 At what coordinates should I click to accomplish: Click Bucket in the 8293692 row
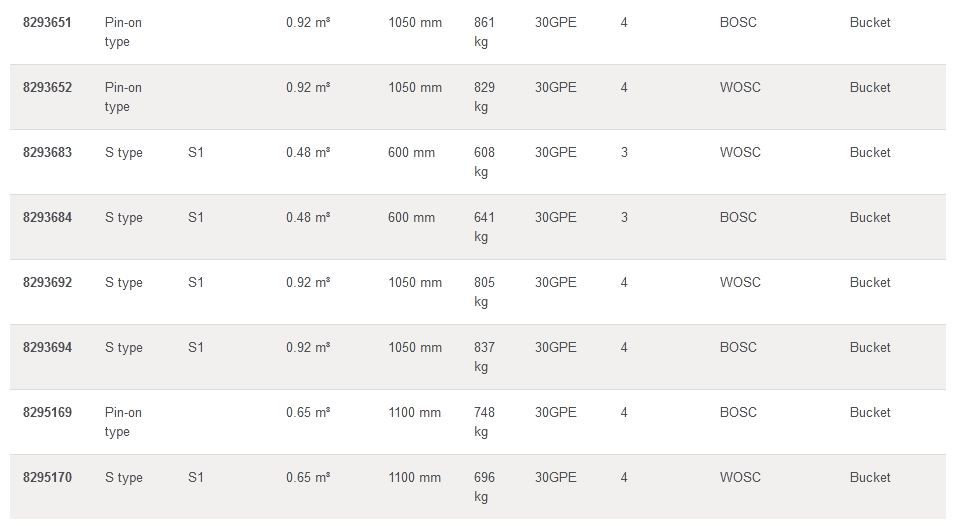(x=870, y=282)
